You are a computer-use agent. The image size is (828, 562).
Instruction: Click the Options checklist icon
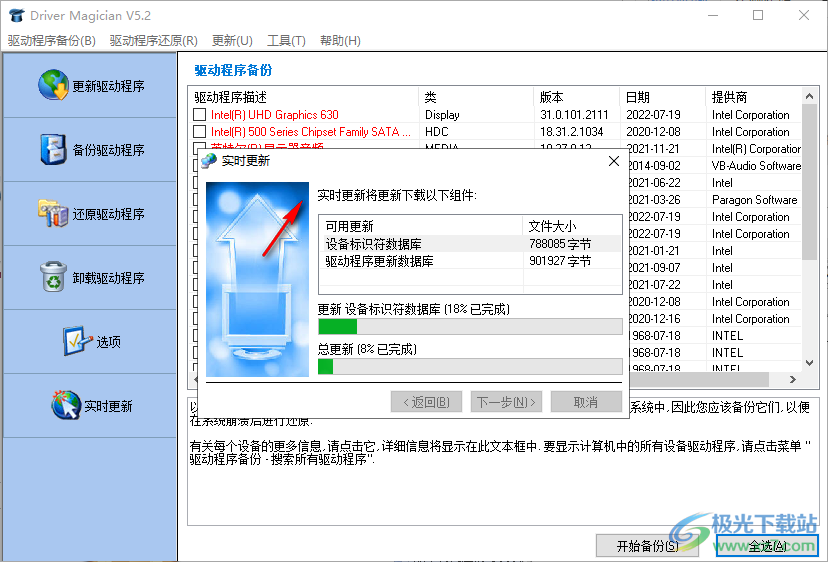[77, 341]
